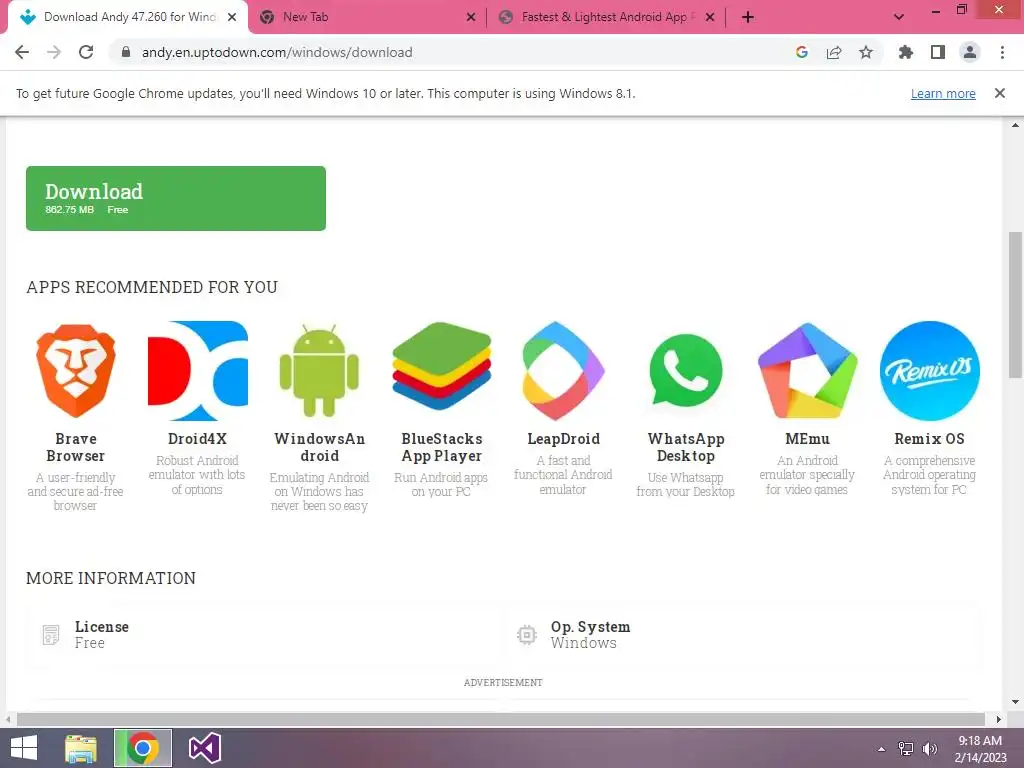Select the WindowsAndroid robot icon

coord(319,370)
